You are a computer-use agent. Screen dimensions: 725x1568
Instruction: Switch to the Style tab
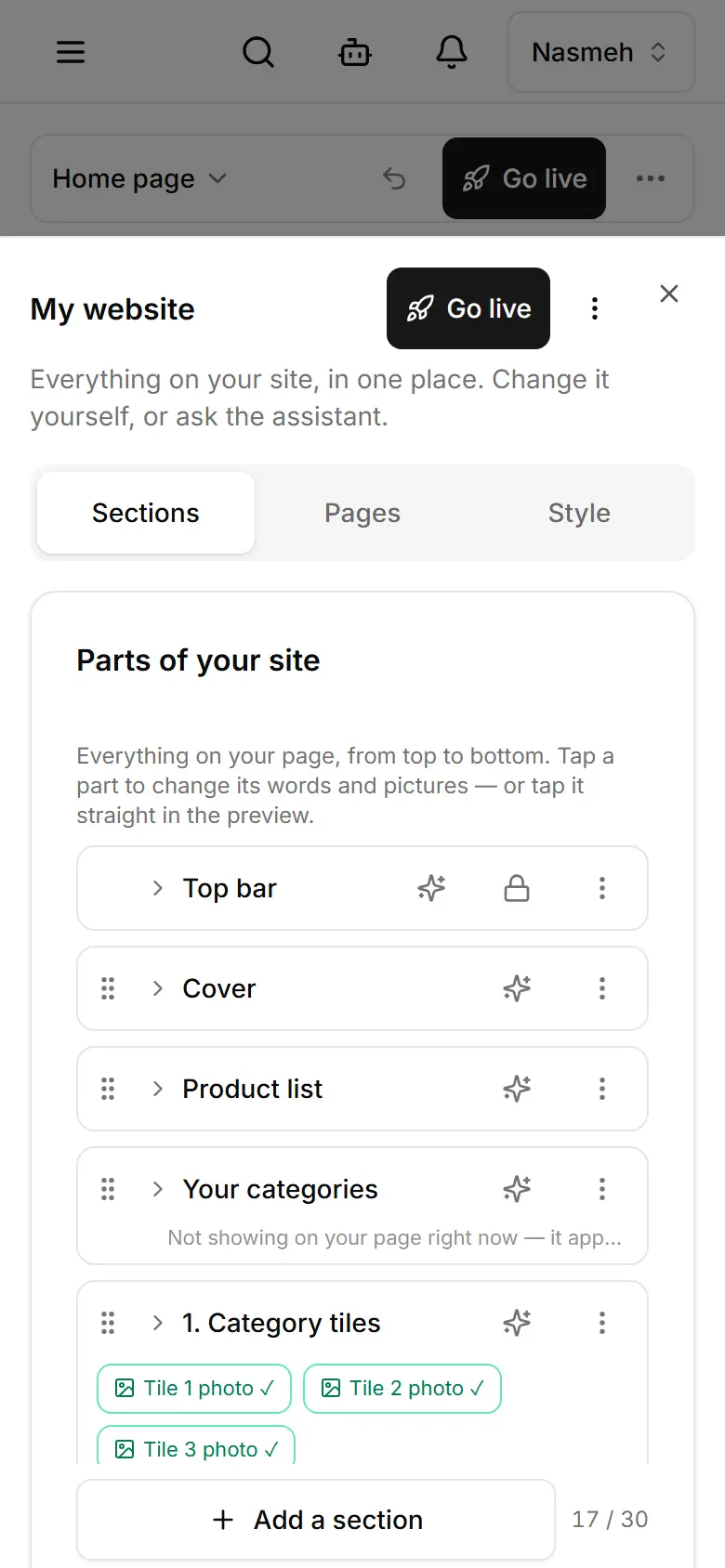click(579, 513)
